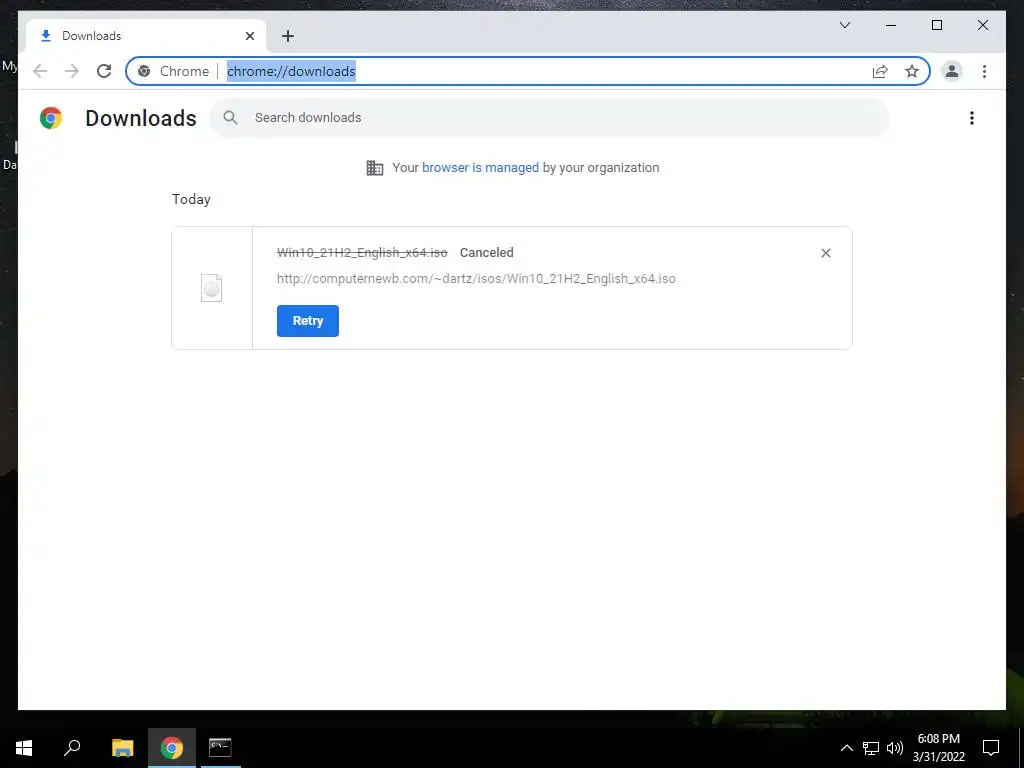Viewport: 1024px width, 768px height.
Task: Share this page icon in address bar
Action: pyautogui.click(x=880, y=71)
